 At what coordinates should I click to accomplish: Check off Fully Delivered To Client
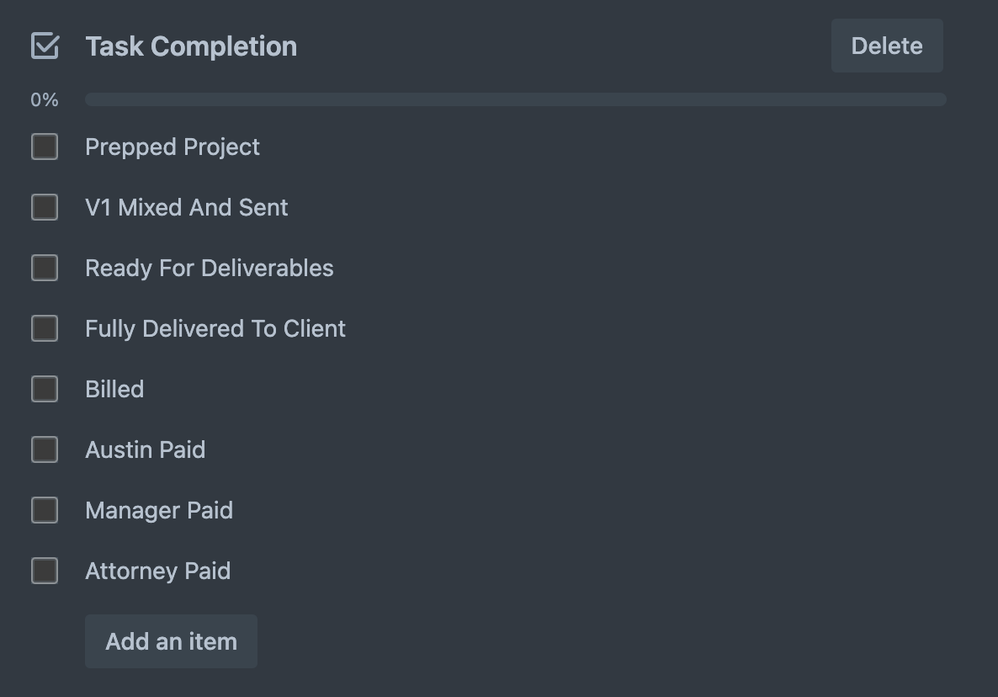point(45,328)
